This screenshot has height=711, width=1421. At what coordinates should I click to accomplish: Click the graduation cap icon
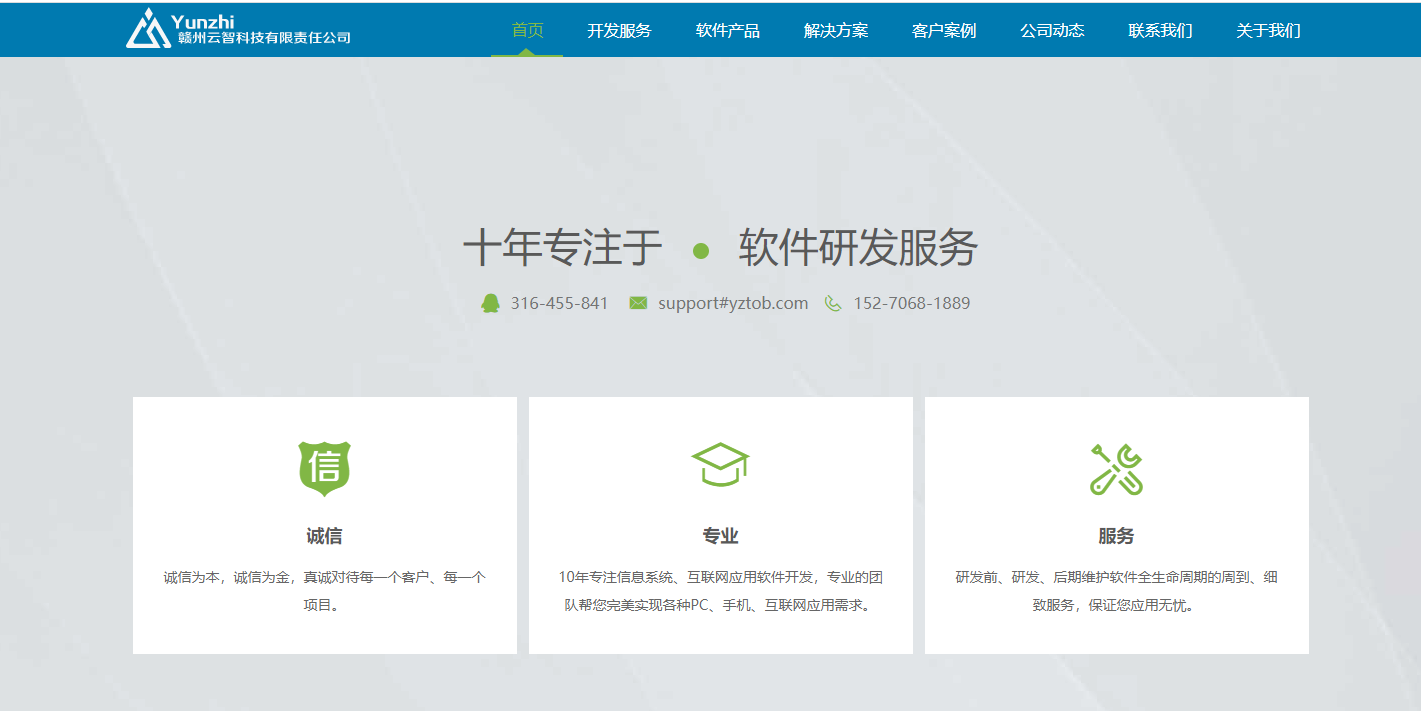coord(720,465)
